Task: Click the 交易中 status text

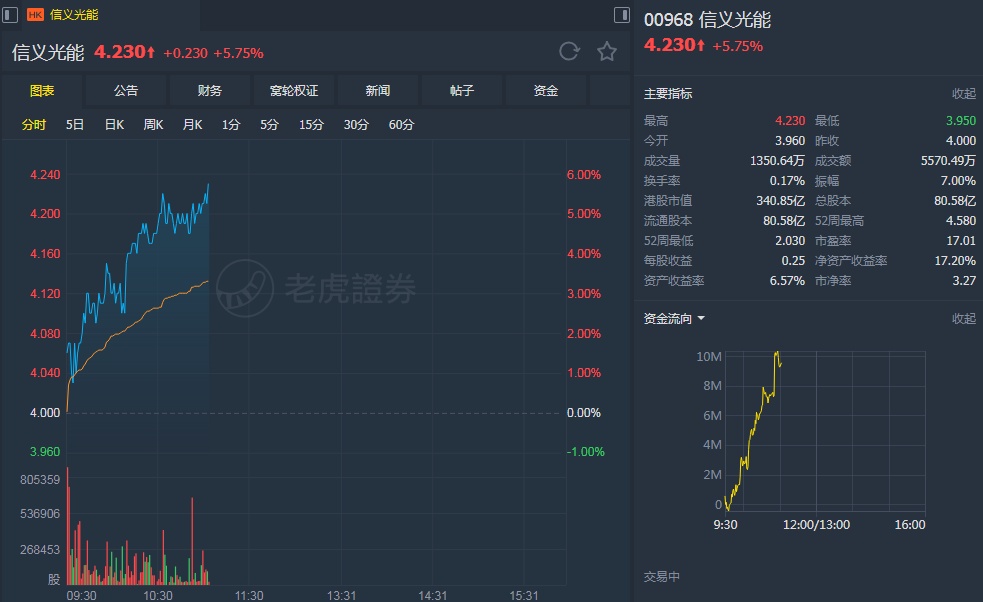Action: pos(661,576)
